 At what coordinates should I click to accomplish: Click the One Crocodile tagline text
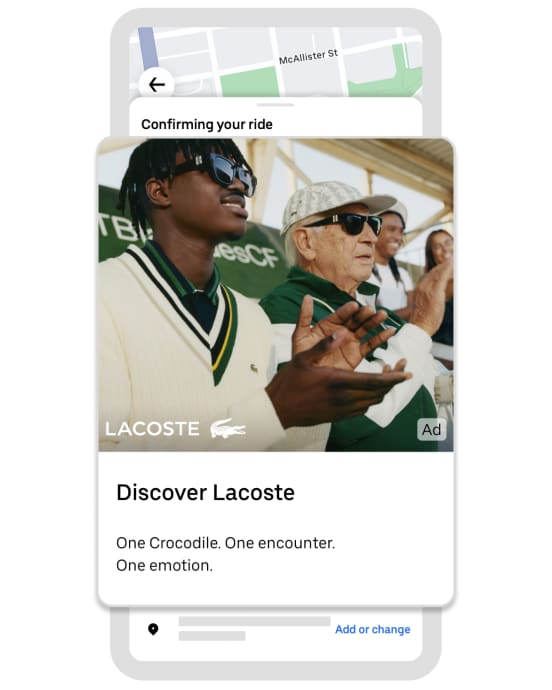pos(225,543)
